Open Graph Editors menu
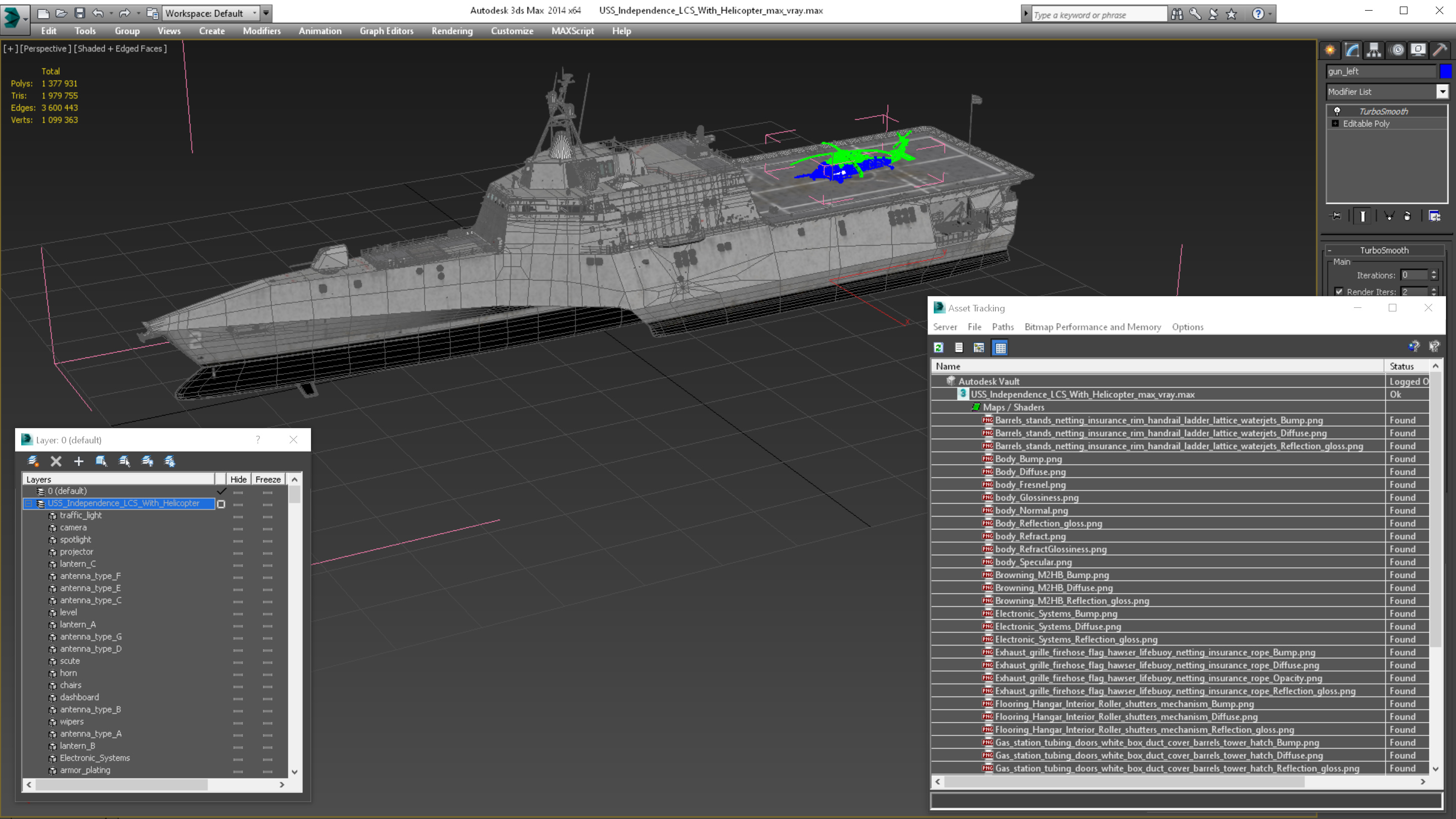1456x819 pixels. [x=387, y=31]
